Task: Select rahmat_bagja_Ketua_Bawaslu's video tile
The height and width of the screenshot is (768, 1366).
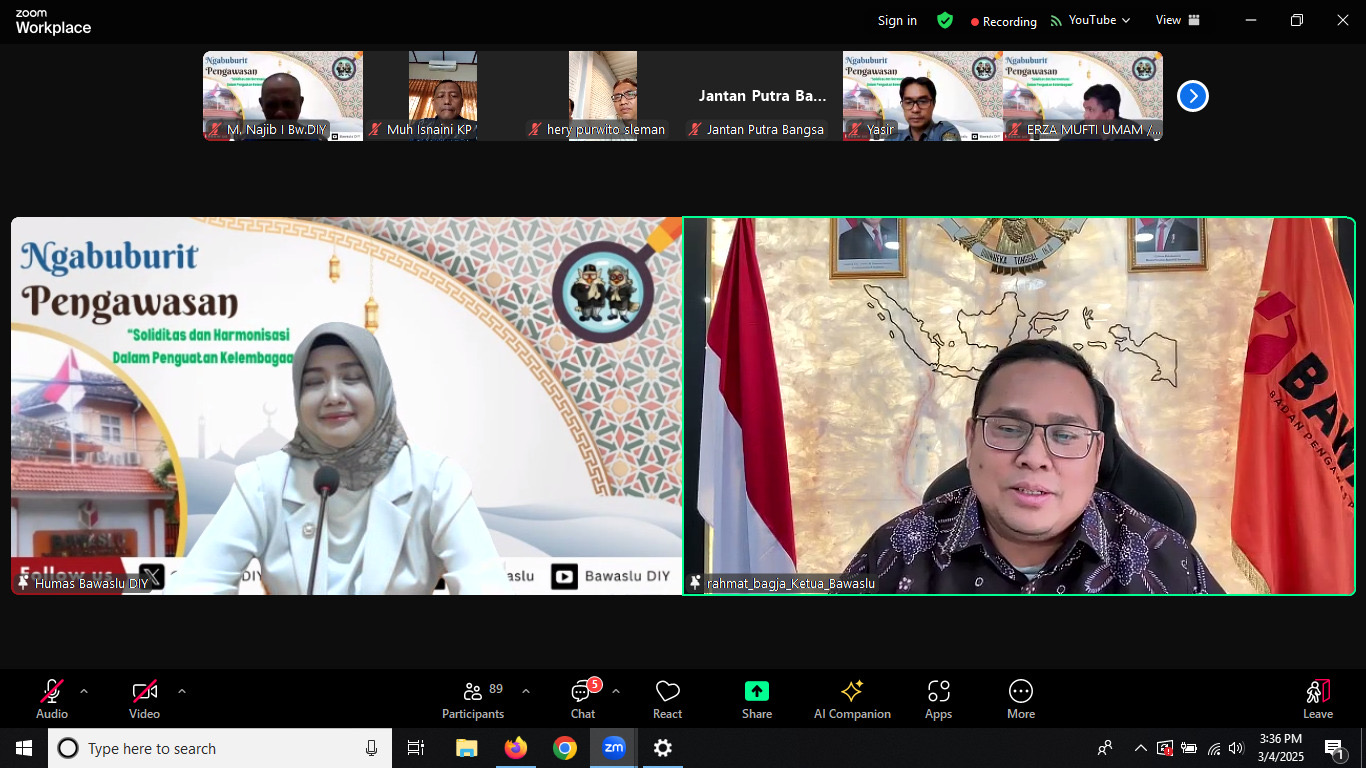Action: click(1020, 405)
